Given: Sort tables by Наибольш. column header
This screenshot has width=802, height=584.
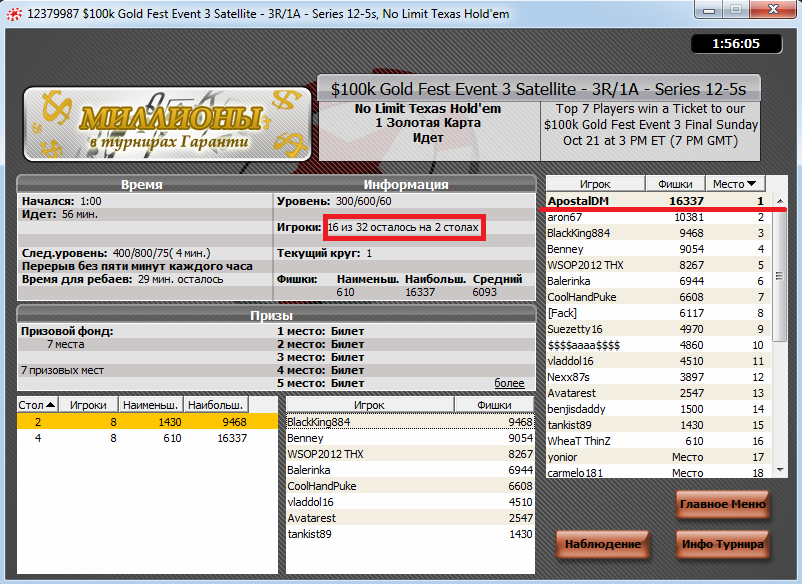Looking at the screenshot, I should click(215, 405).
